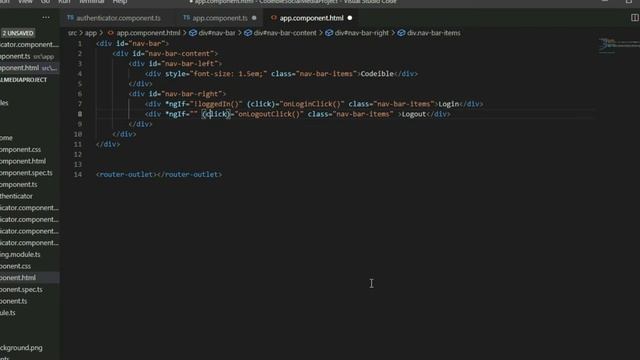Screen dimensions: 640x360
Task: Place cursor in "font-size: 1.5em;" style value
Action: click(x=230, y=74)
